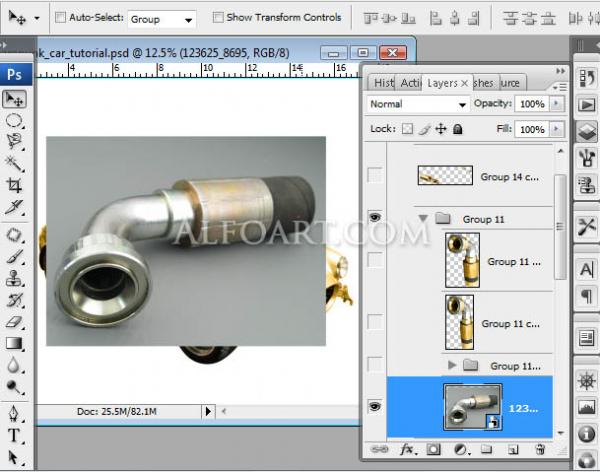This screenshot has height=472, width=600.
Task: Select the Eraser tool
Action: coord(15,322)
